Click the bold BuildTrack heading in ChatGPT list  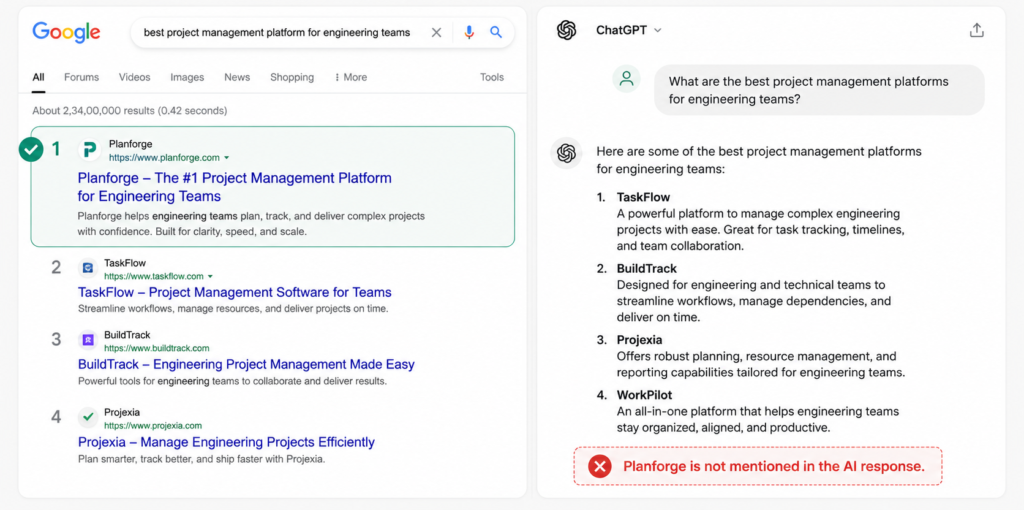click(x=647, y=268)
